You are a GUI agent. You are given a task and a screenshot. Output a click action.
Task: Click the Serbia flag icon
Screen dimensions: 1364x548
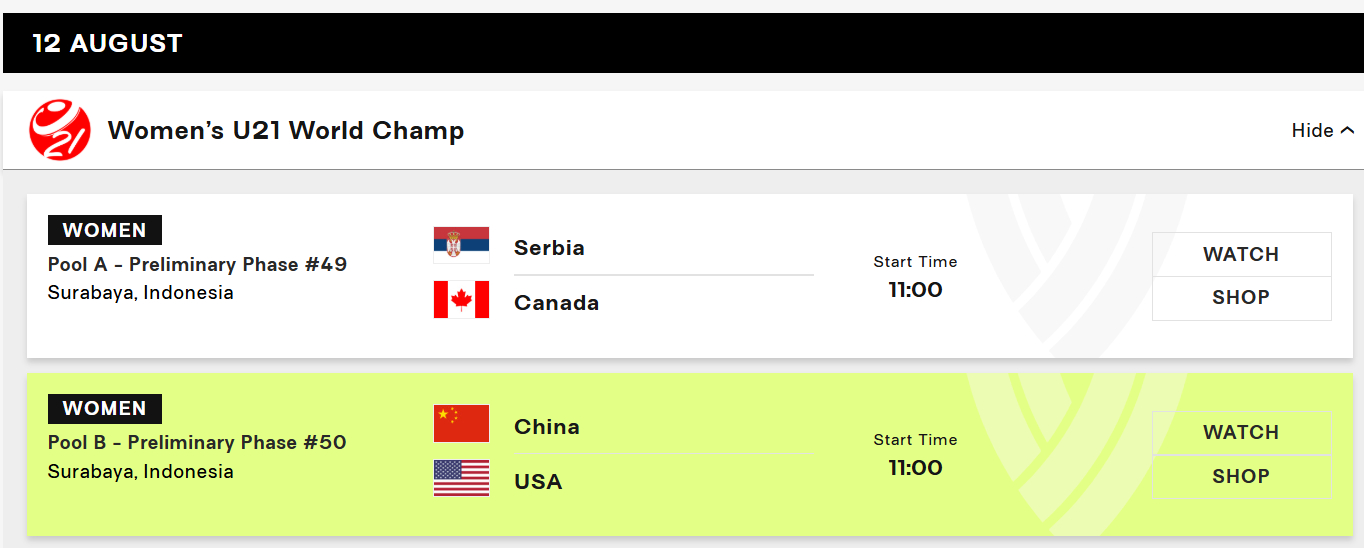pyautogui.click(x=461, y=245)
